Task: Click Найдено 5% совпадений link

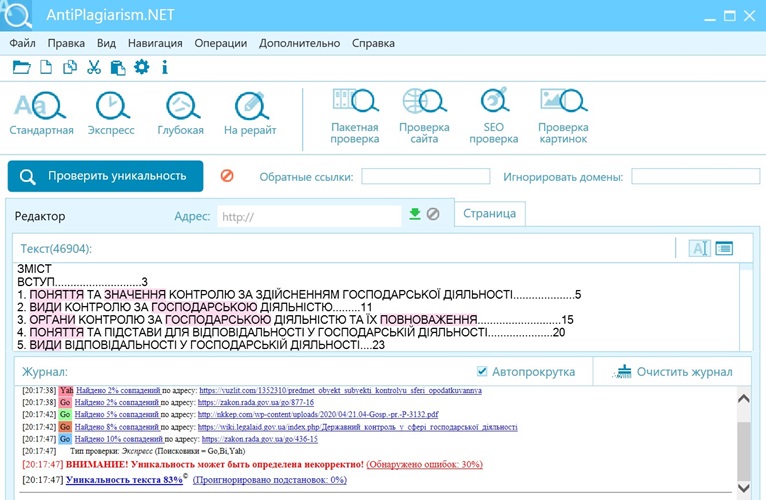Action: click(x=117, y=414)
